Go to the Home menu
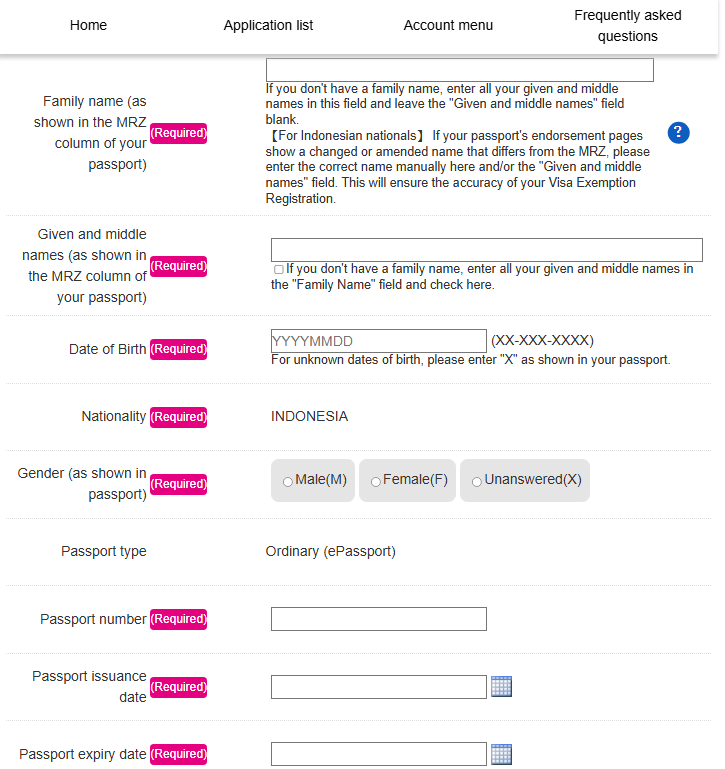The width and height of the screenshot is (725, 769). [x=89, y=25]
